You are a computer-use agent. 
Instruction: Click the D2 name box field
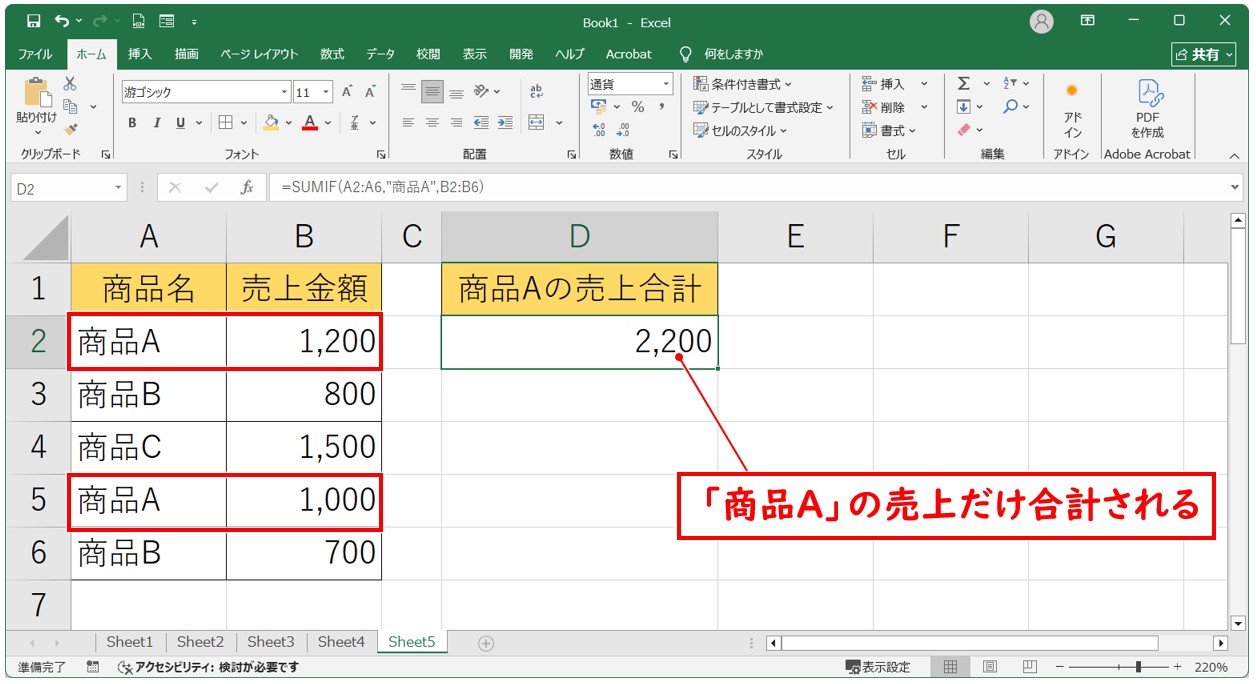60,188
